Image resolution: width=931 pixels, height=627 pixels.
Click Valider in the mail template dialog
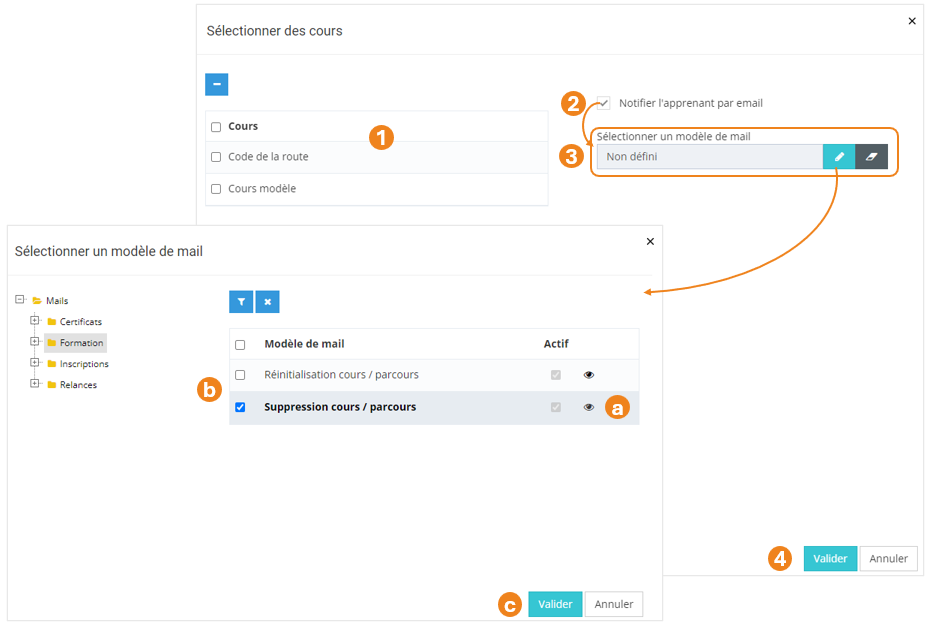(x=555, y=604)
